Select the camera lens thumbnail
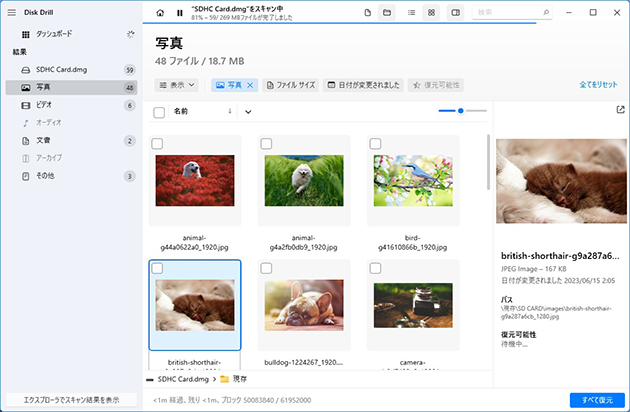Image resolution: width=630 pixels, height=412 pixels. tap(413, 305)
